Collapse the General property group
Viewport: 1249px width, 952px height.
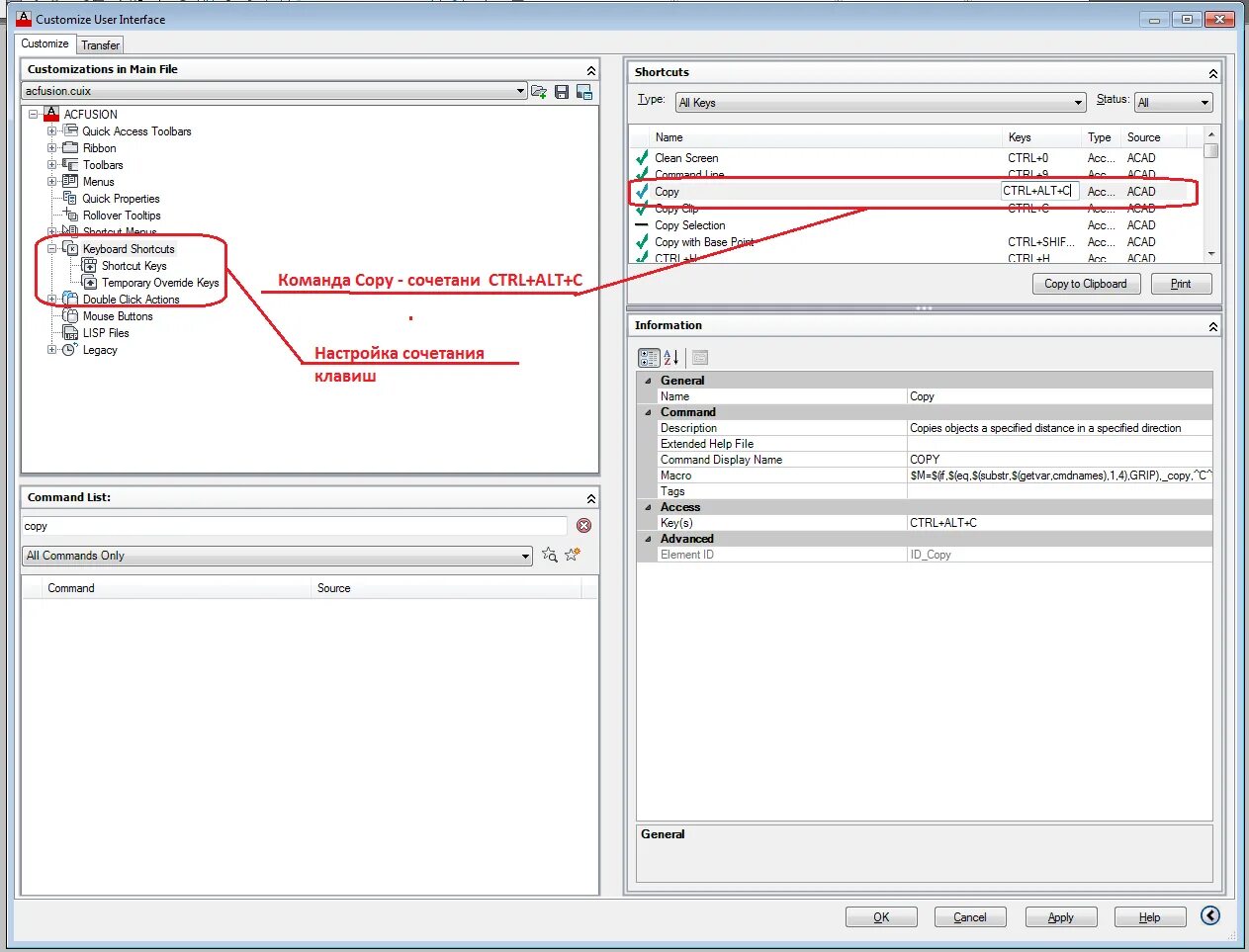pyautogui.click(x=649, y=381)
